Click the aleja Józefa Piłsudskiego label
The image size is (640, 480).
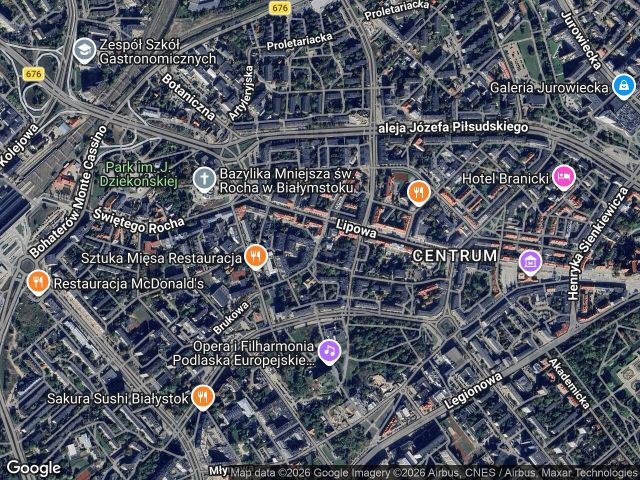[453, 128]
